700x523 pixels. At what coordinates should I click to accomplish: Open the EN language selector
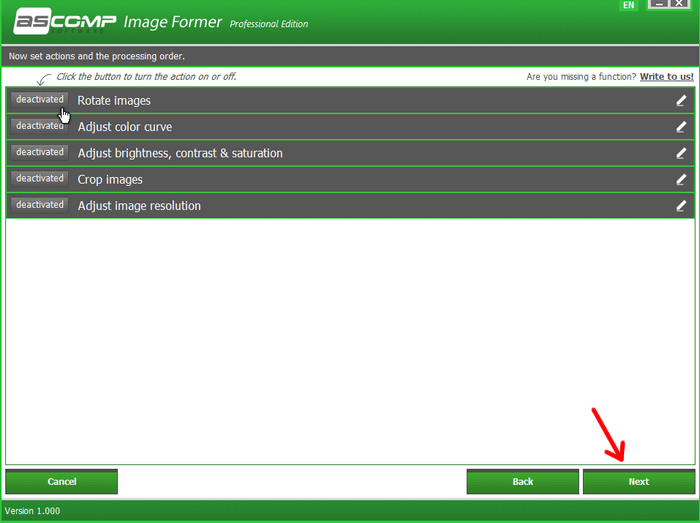tap(629, 5)
